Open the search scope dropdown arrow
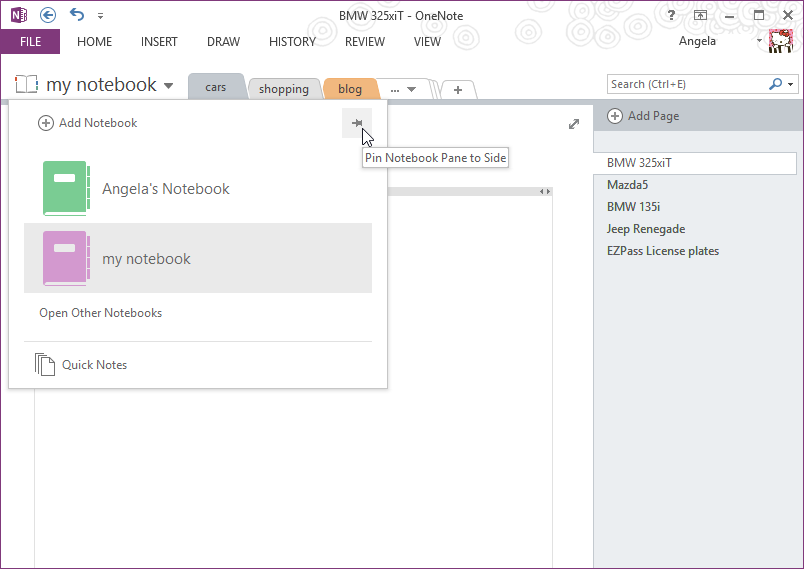Viewport: 804px width, 569px height. point(791,85)
